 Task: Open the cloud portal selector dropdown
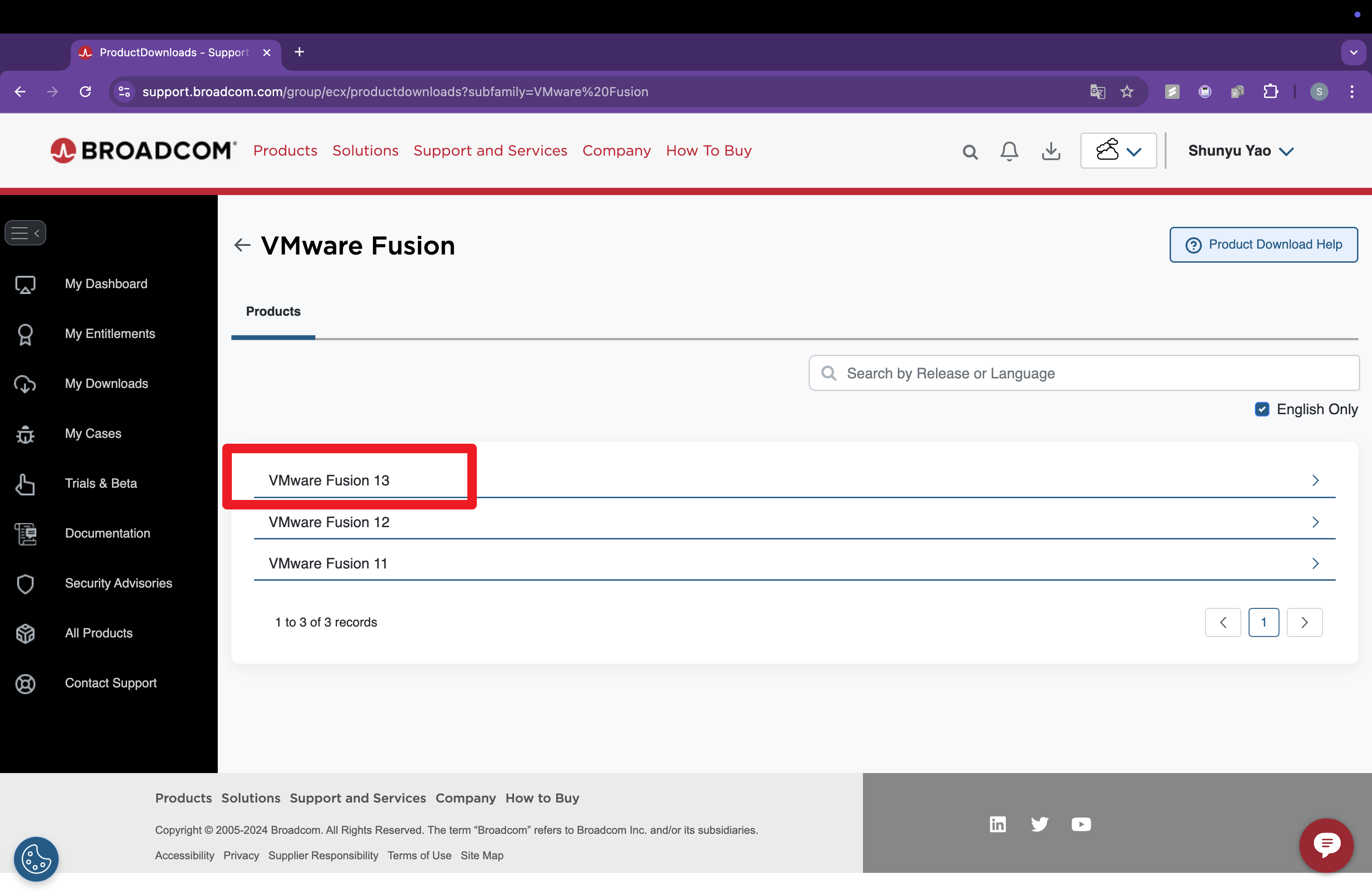point(1118,151)
